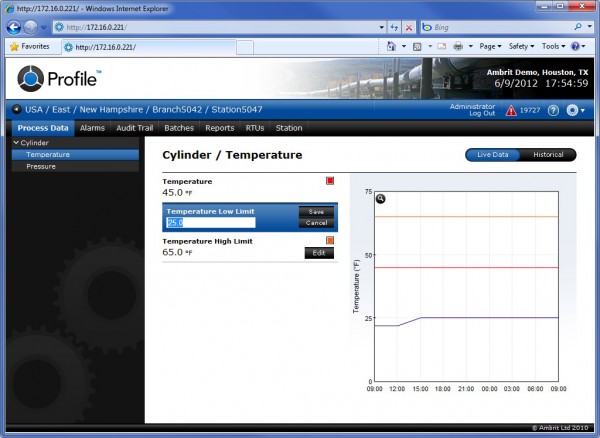Switch to Historical view
The width and height of the screenshot is (600, 438).
(x=548, y=155)
